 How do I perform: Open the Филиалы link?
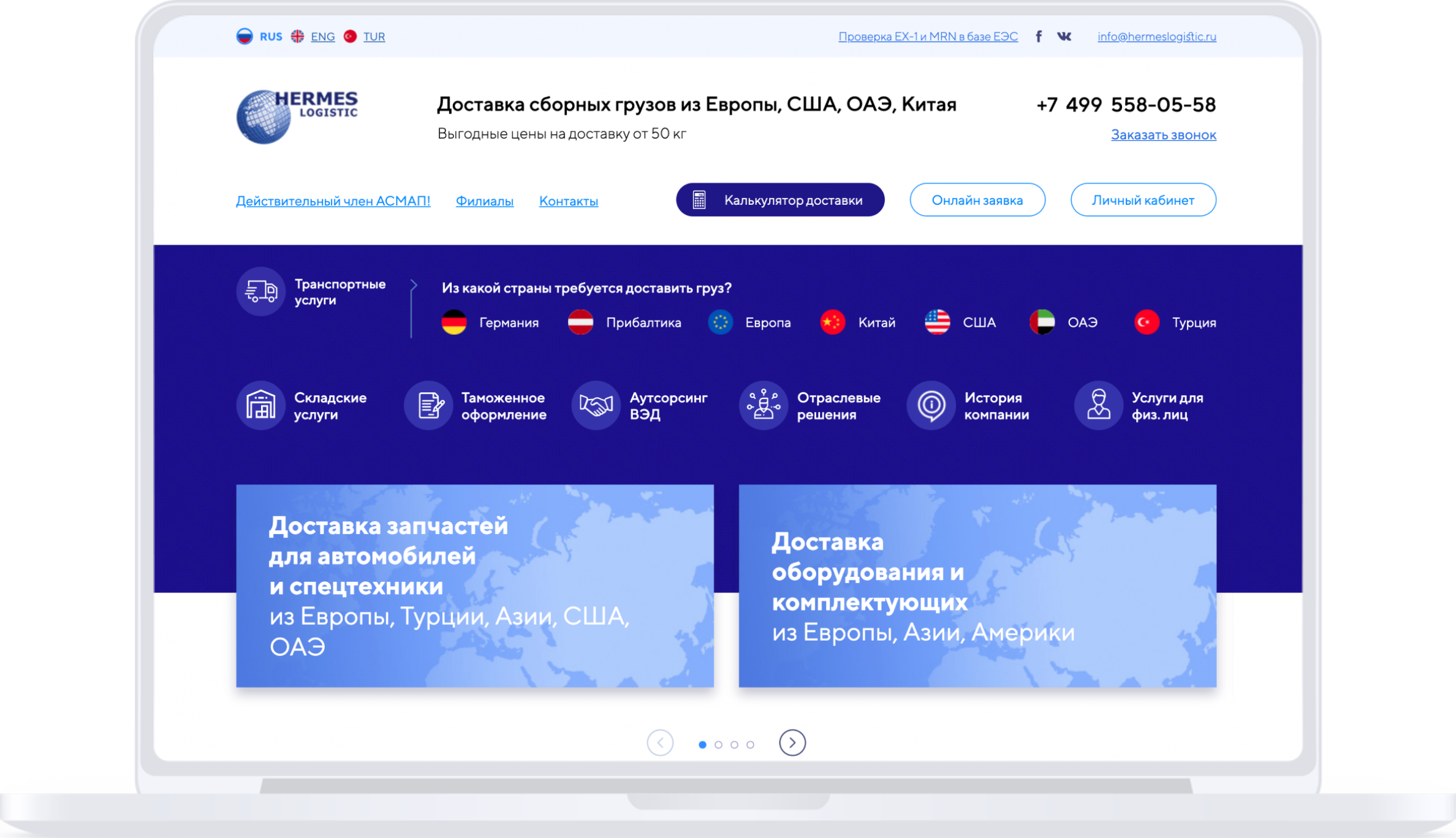(x=485, y=201)
